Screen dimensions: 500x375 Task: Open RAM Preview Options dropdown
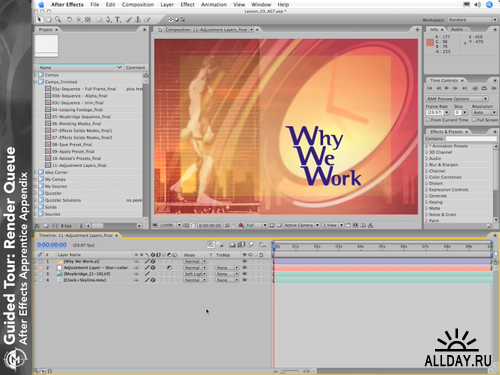457,99
